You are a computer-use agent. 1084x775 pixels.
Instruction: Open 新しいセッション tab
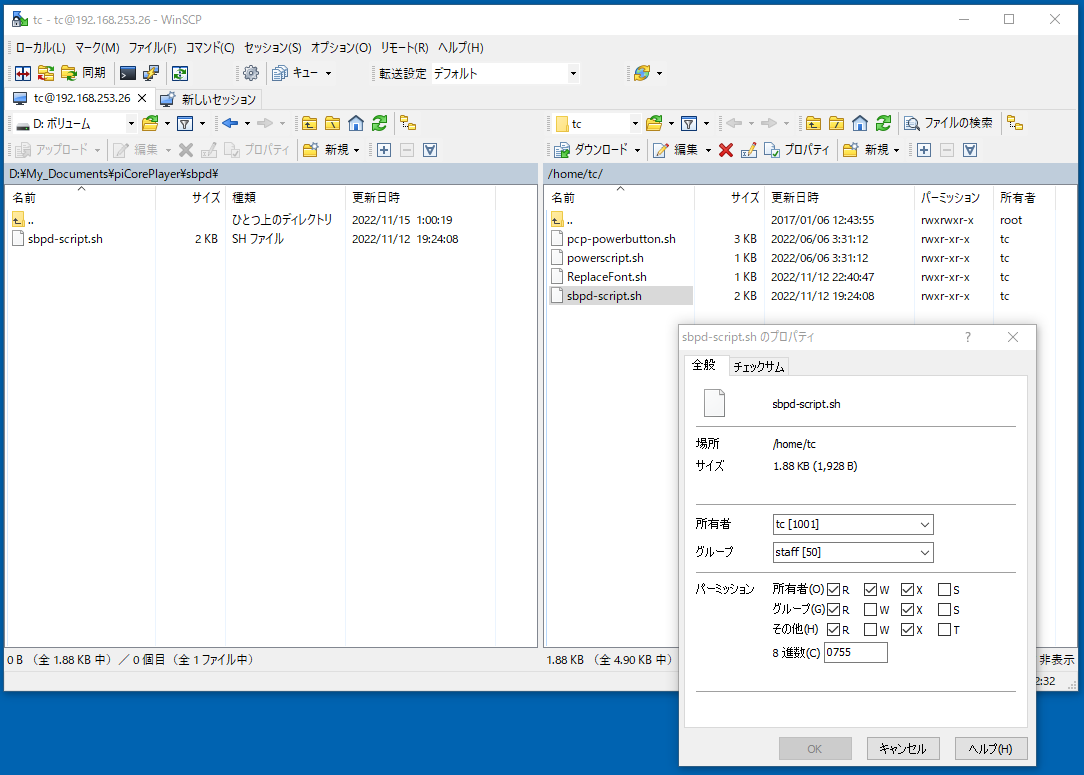[209, 99]
